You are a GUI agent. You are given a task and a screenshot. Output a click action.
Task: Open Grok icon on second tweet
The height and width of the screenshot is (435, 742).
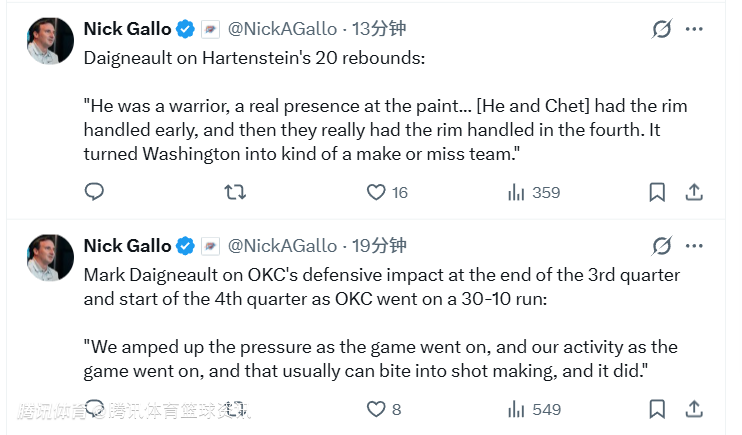point(662,246)
